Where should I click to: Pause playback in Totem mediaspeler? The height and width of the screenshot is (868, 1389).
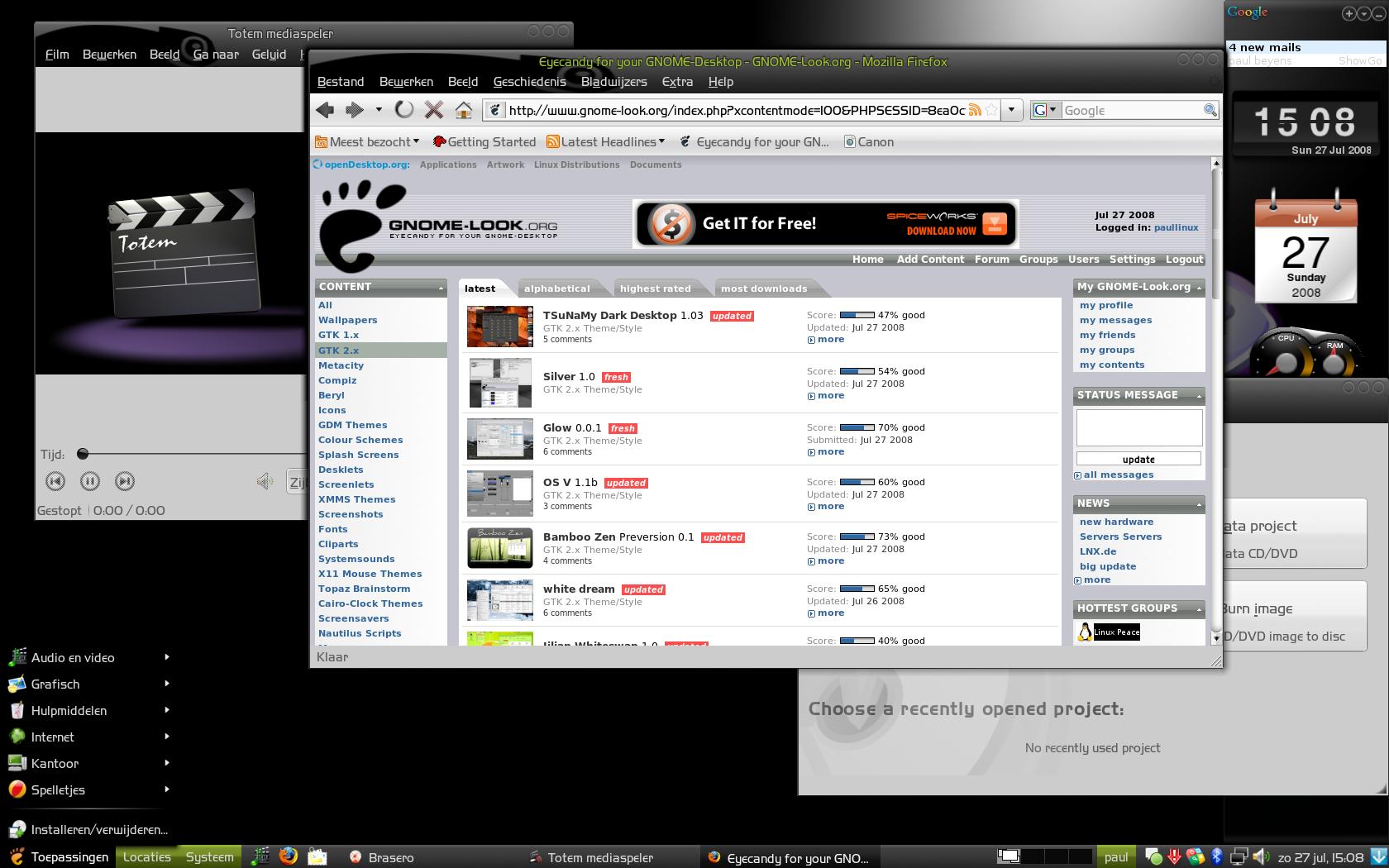point(90,481)
